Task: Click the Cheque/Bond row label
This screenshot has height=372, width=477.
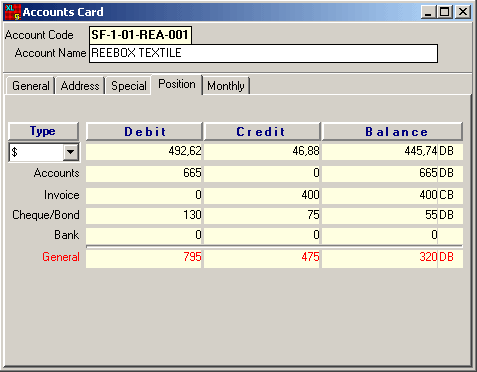Action: pyautogui.click(x=46, y=215)
